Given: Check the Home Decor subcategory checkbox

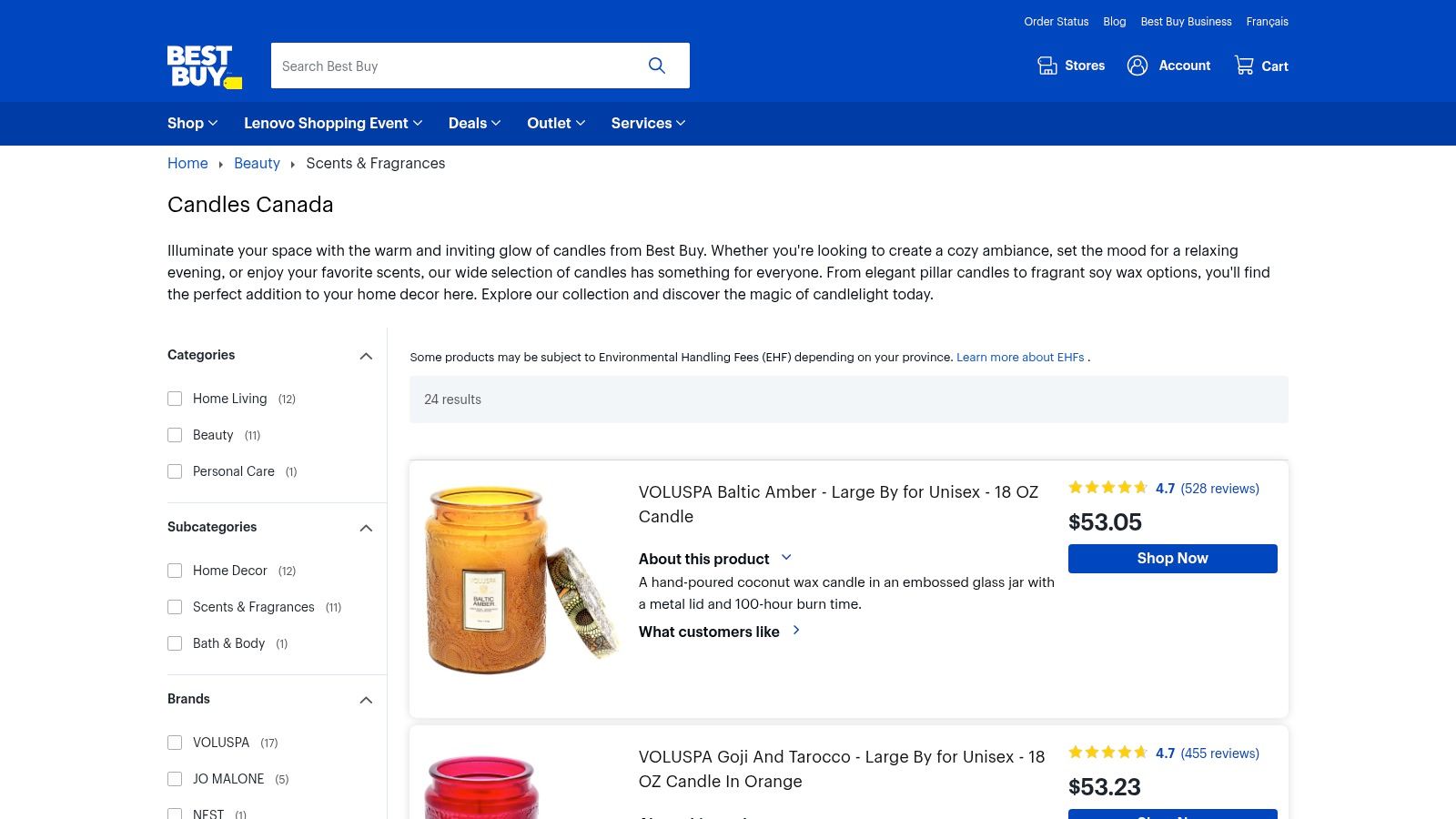Looking at the screenshot, I should pyautogui.click(x=175, y=571).
